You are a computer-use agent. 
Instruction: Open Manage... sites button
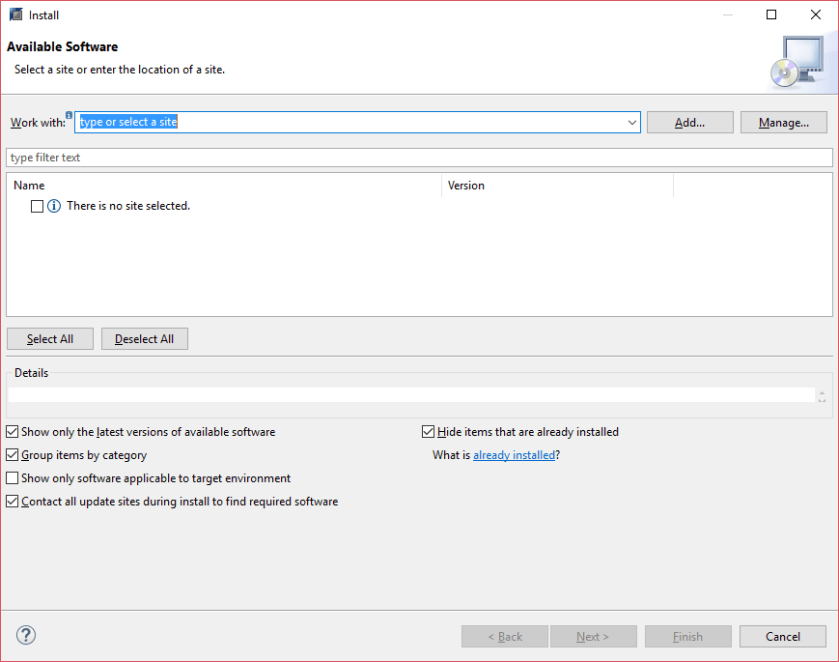pos(783,122)
